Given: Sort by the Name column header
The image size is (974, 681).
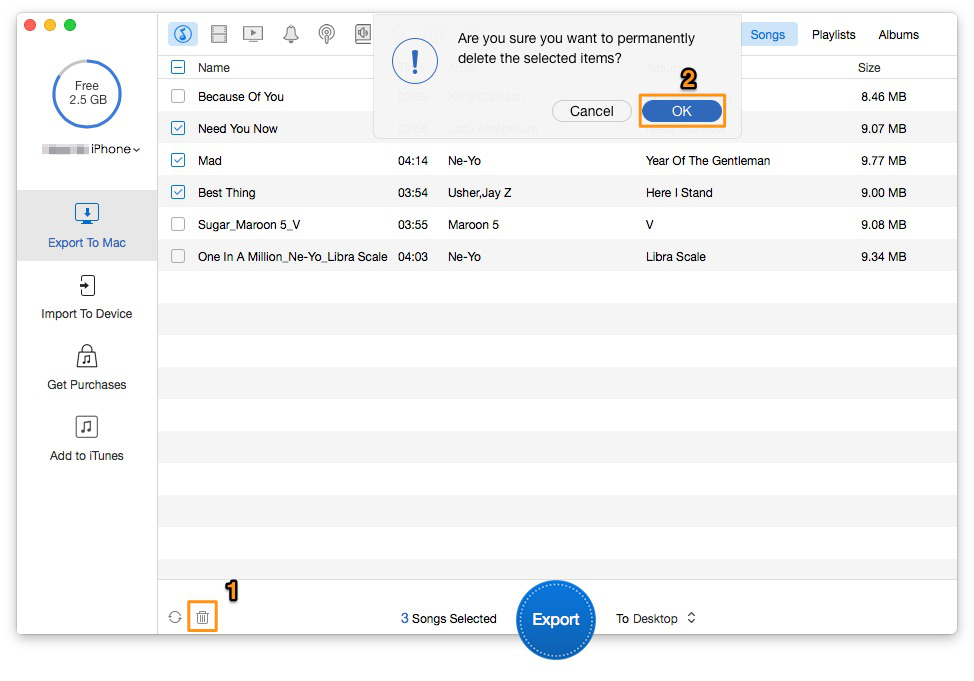Looking at the screenshot, I should 214,68.
